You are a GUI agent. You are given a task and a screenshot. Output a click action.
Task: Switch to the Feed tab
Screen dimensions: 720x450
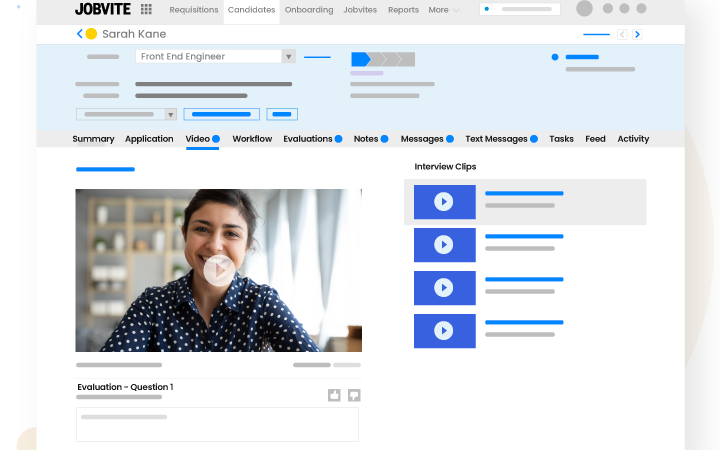click(x=595, y=139)
